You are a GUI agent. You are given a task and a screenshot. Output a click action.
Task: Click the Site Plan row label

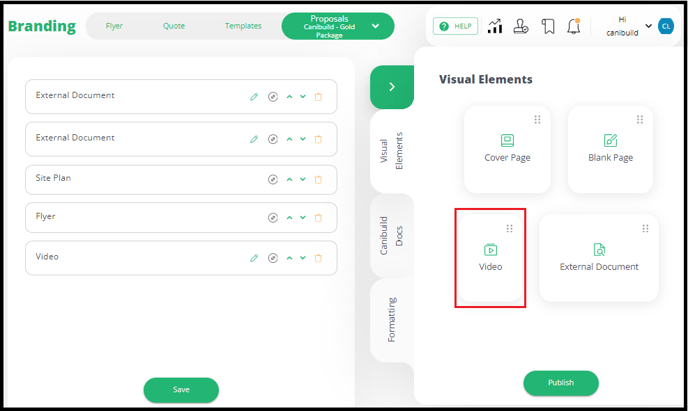(x=53, y=178)
